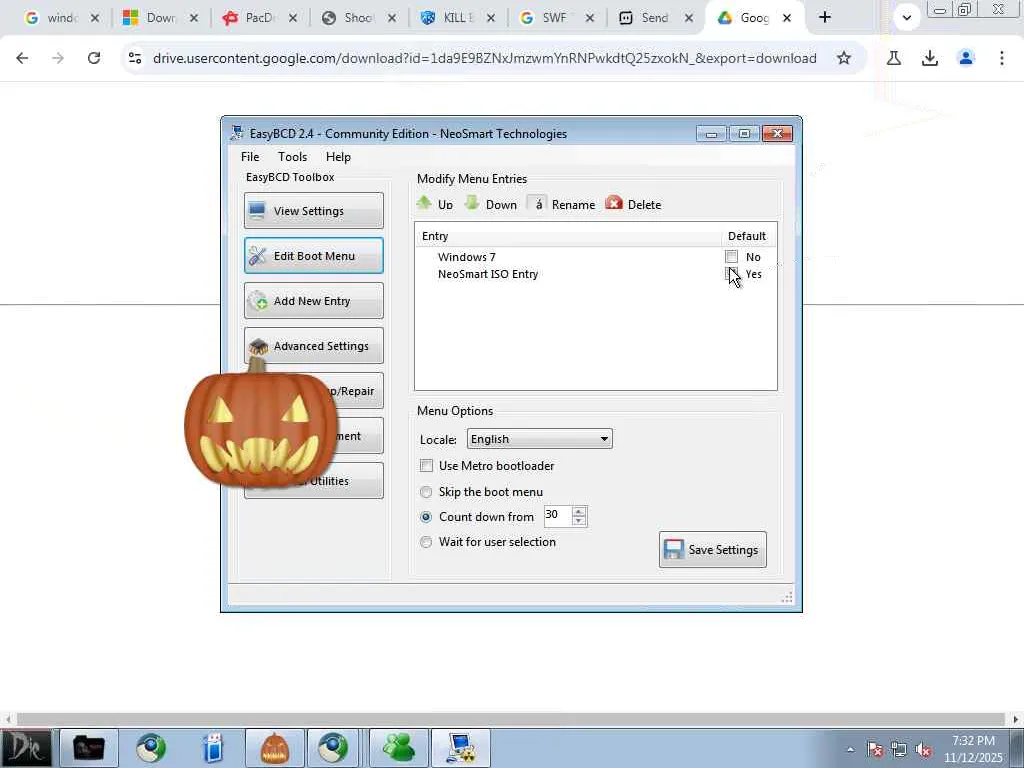Viewport: 1024px width, 768px height.
Task: Select Skip the boot menu option
Action: tap(426, 492)
